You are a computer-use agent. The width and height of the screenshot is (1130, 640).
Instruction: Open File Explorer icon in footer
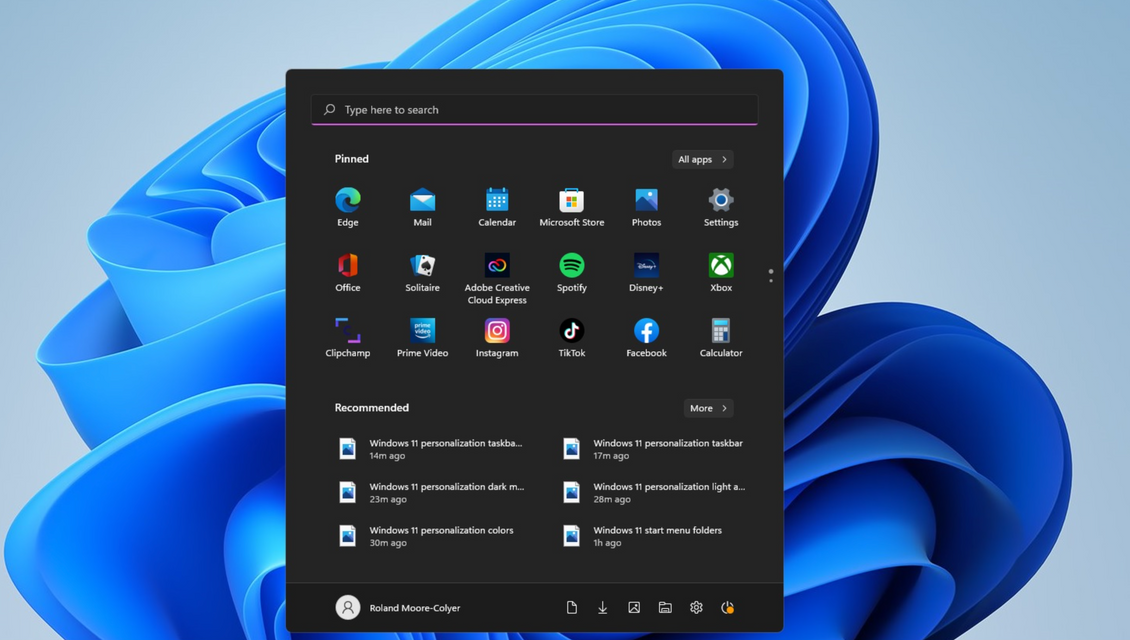click(x=665, y=608)
